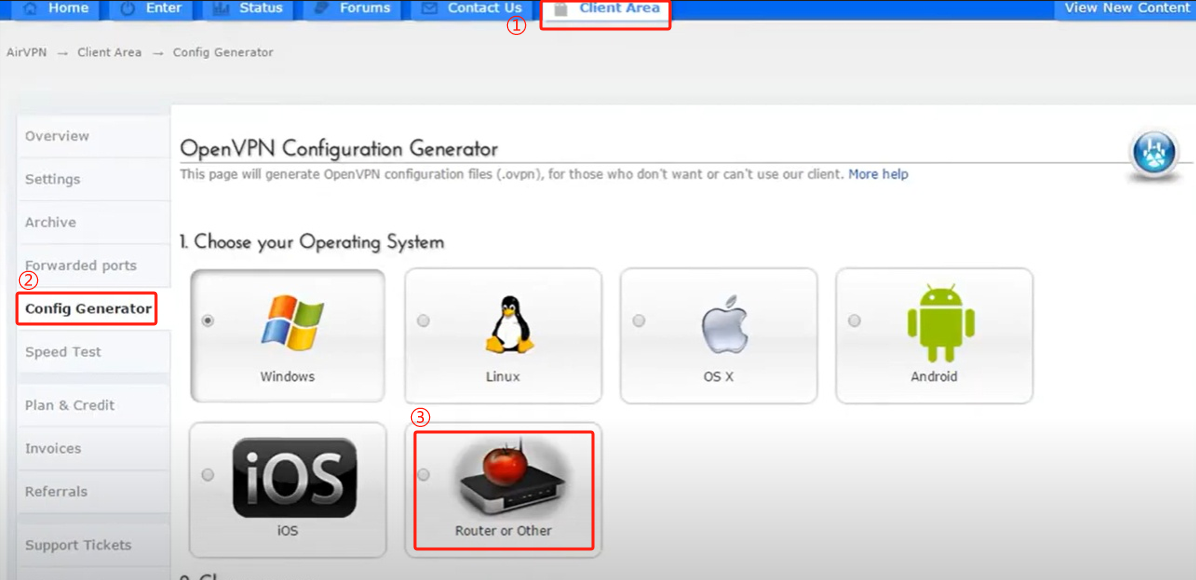Select the Router or Other radio button
This screenshot has width=1196, height=580.
point(424,475)
